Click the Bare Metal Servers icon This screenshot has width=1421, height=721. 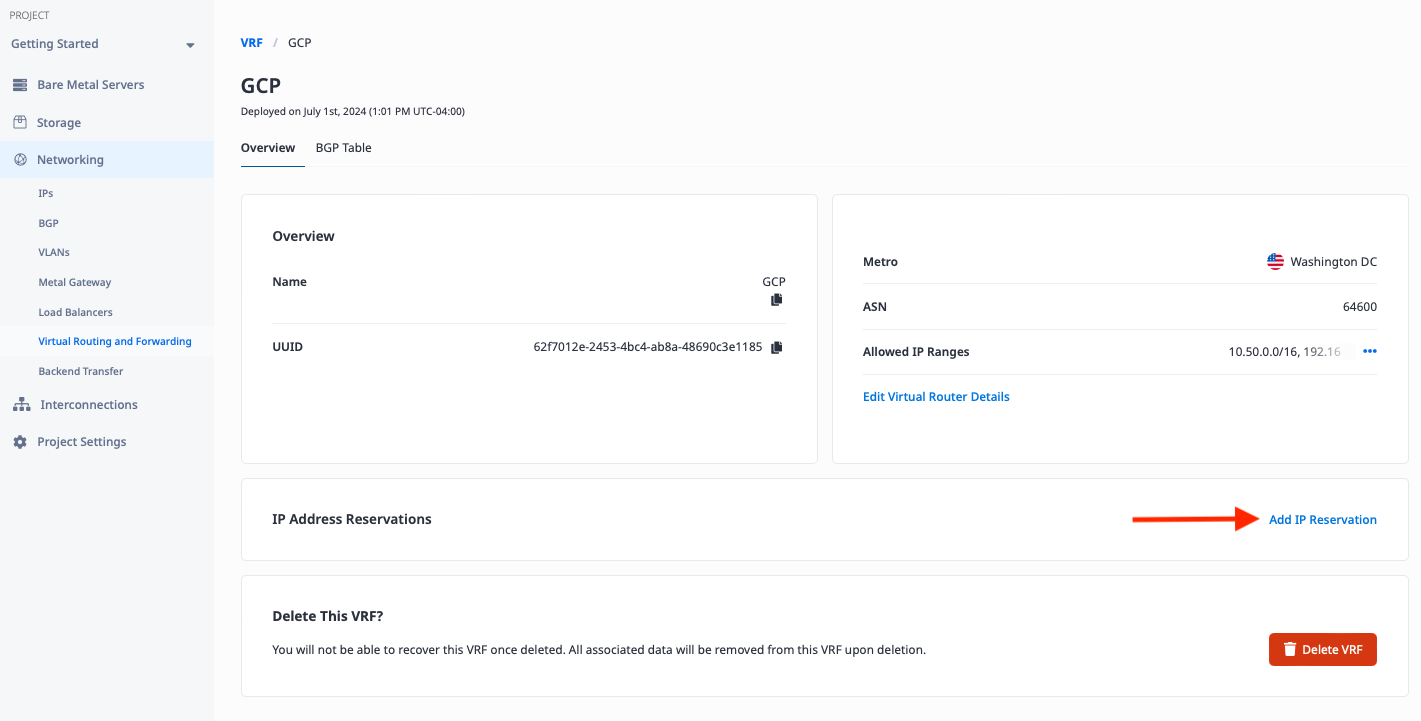coord(20,85)
